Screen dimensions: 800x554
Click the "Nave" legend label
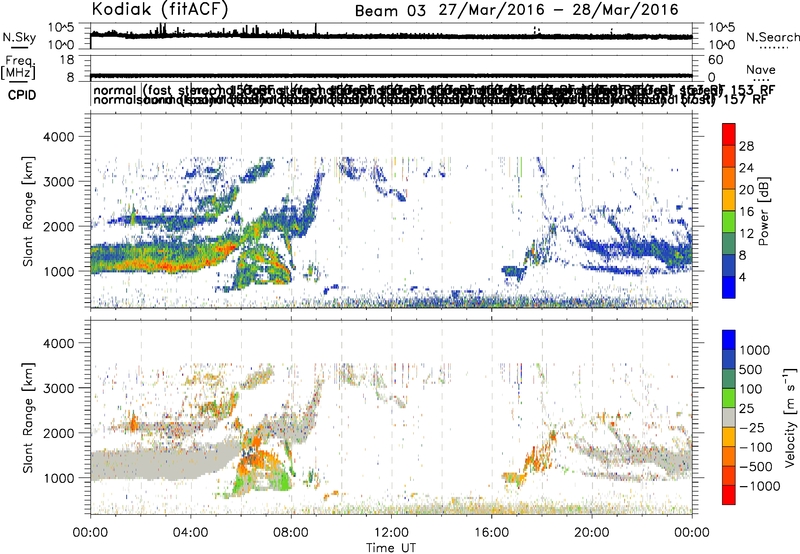click(x=761, y=70)
